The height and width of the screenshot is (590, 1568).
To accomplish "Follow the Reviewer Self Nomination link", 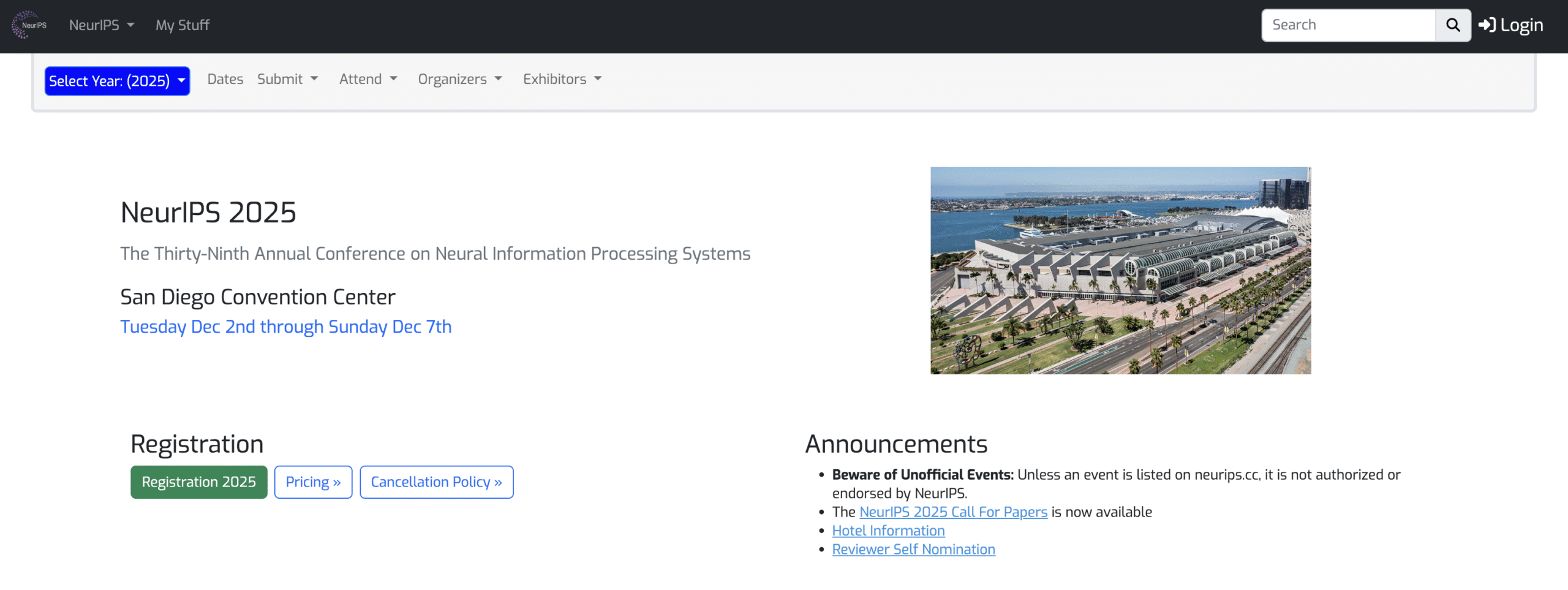I will pos(913,550).
